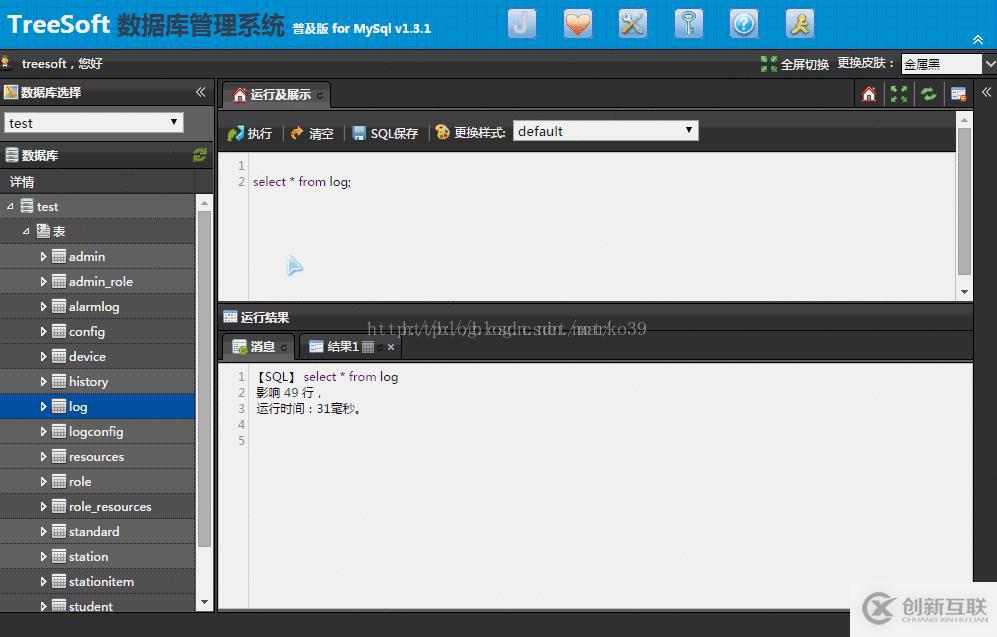Select the logconfig table
Screen dimensions: 997x637
(98, 432)
